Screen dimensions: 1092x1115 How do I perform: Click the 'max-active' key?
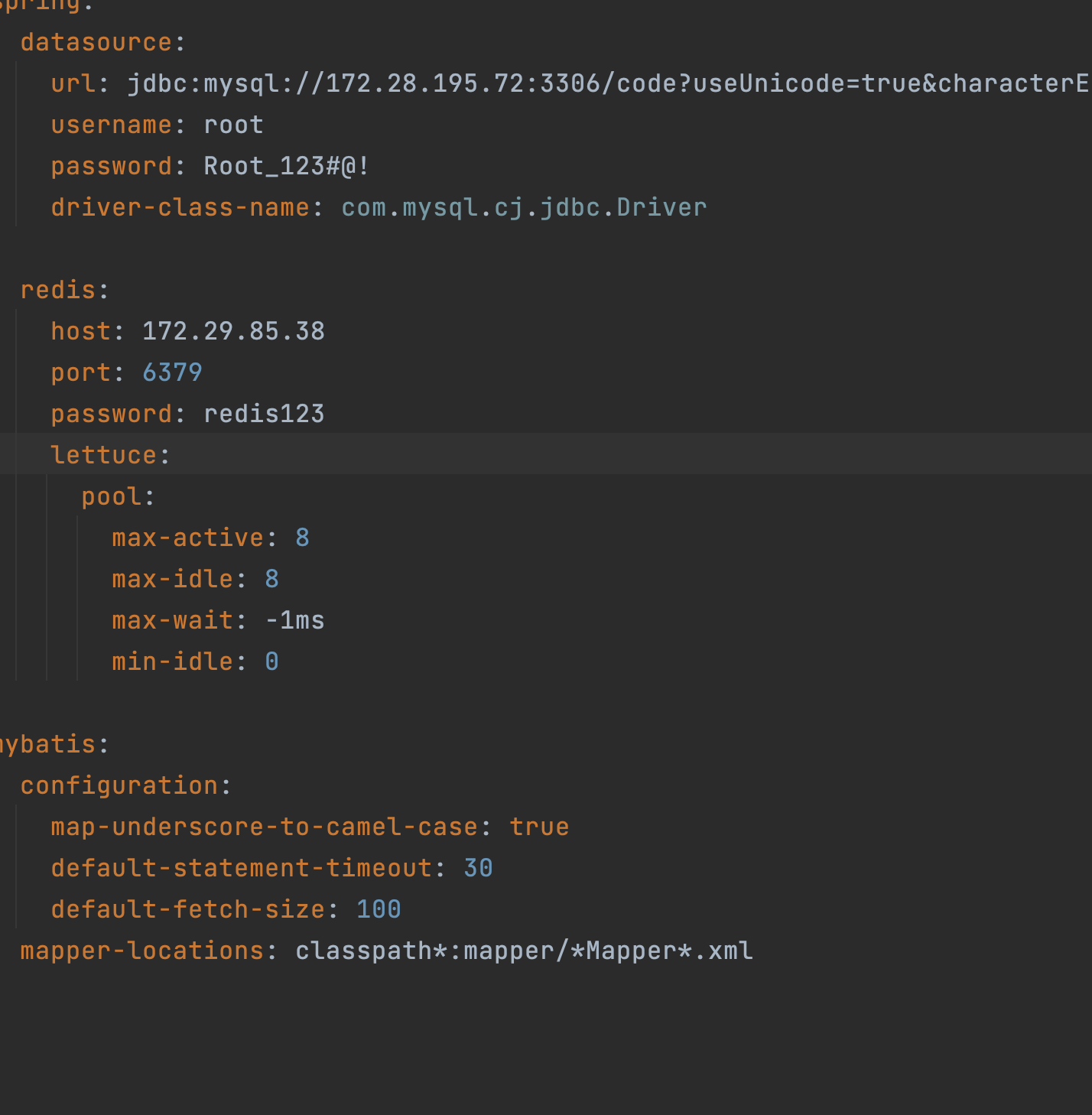[x=188, y=538]
